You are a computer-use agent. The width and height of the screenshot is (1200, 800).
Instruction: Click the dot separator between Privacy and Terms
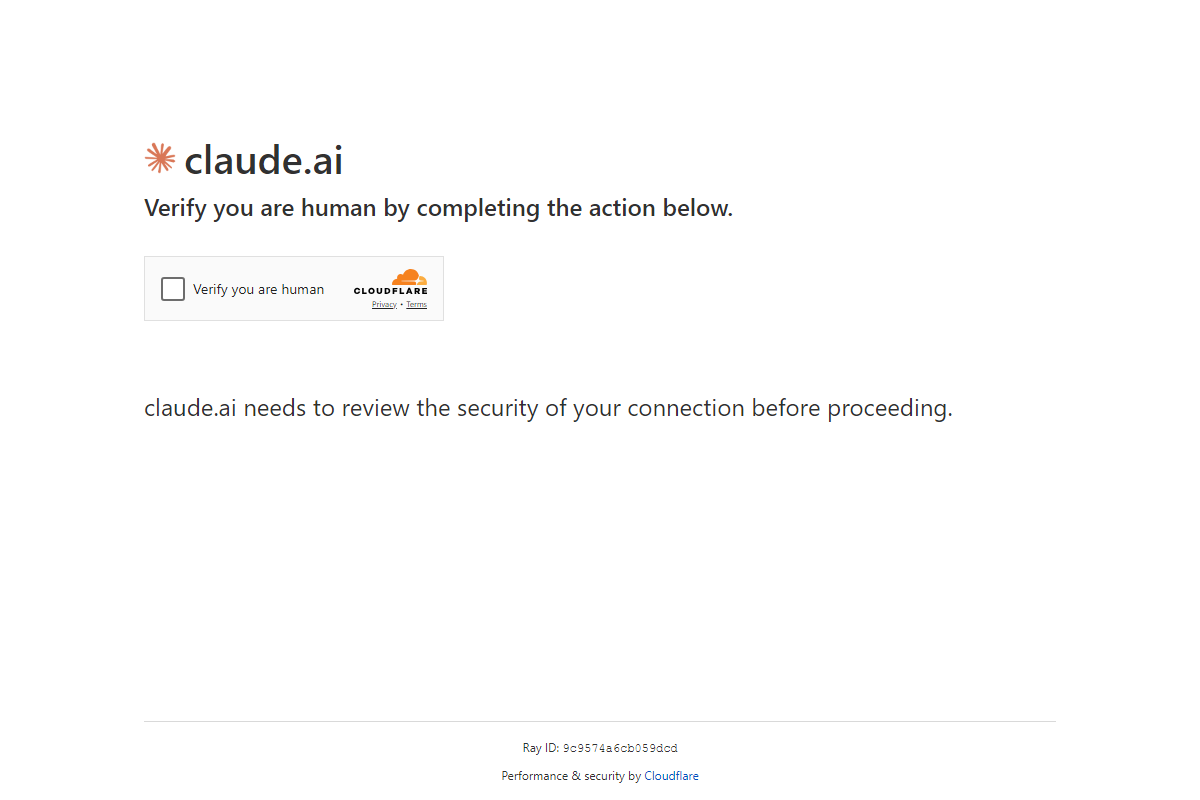click(401, 304)
